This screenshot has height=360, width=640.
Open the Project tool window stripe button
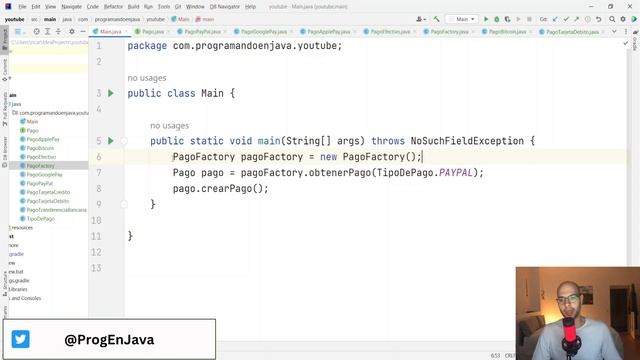pos(4,39)
